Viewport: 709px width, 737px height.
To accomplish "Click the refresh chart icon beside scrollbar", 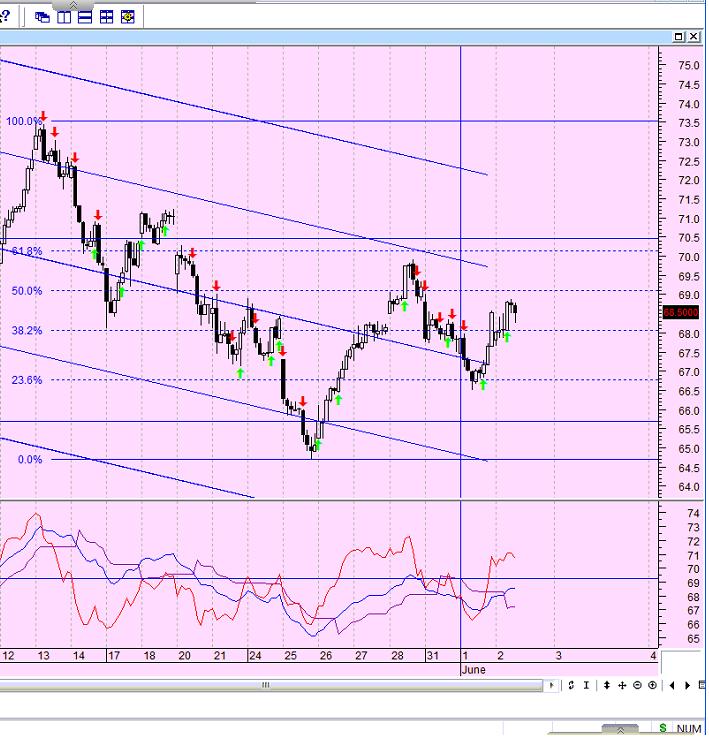I will coord(571,685).
